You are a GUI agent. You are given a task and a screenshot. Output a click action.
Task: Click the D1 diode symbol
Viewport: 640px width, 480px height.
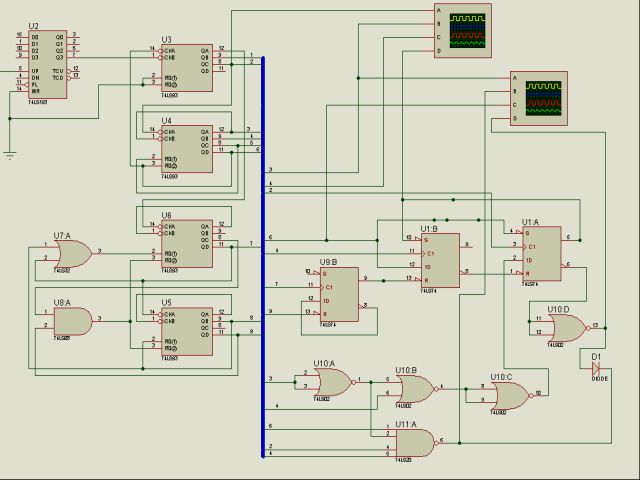597,369
